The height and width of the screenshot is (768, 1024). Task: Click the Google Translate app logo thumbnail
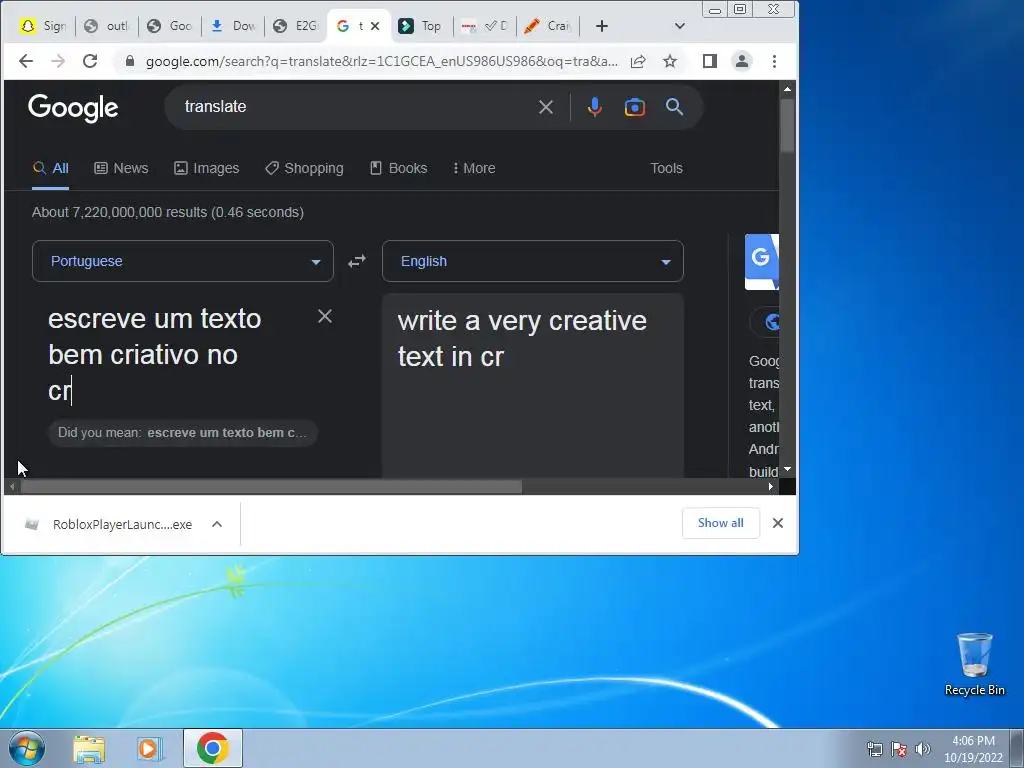(761, 261)
